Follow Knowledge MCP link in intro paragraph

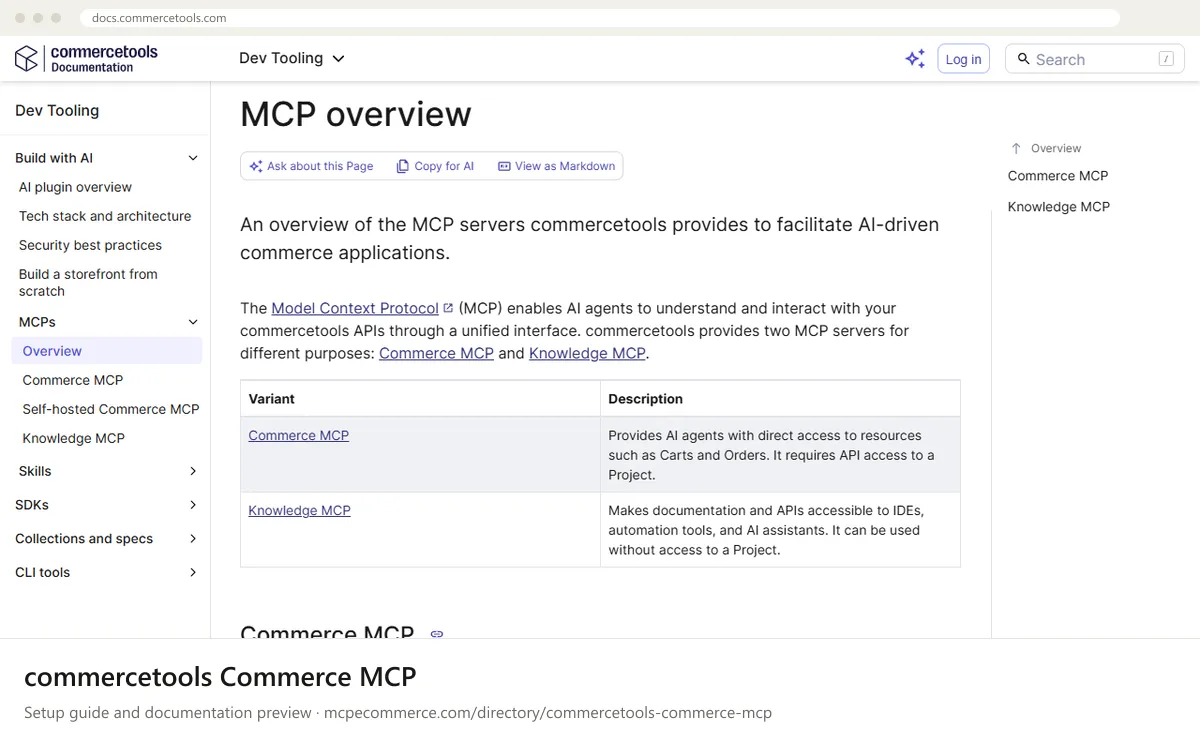[x=587, y=353]
